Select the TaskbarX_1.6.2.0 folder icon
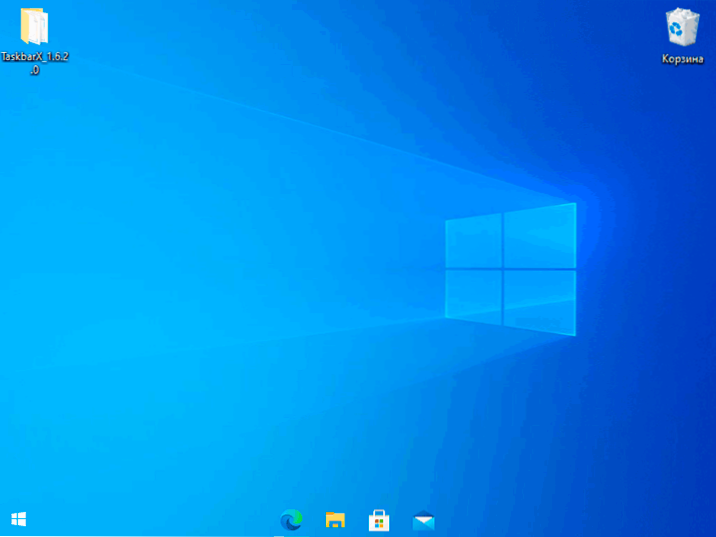The image size is (716, 537). [34, 26]
